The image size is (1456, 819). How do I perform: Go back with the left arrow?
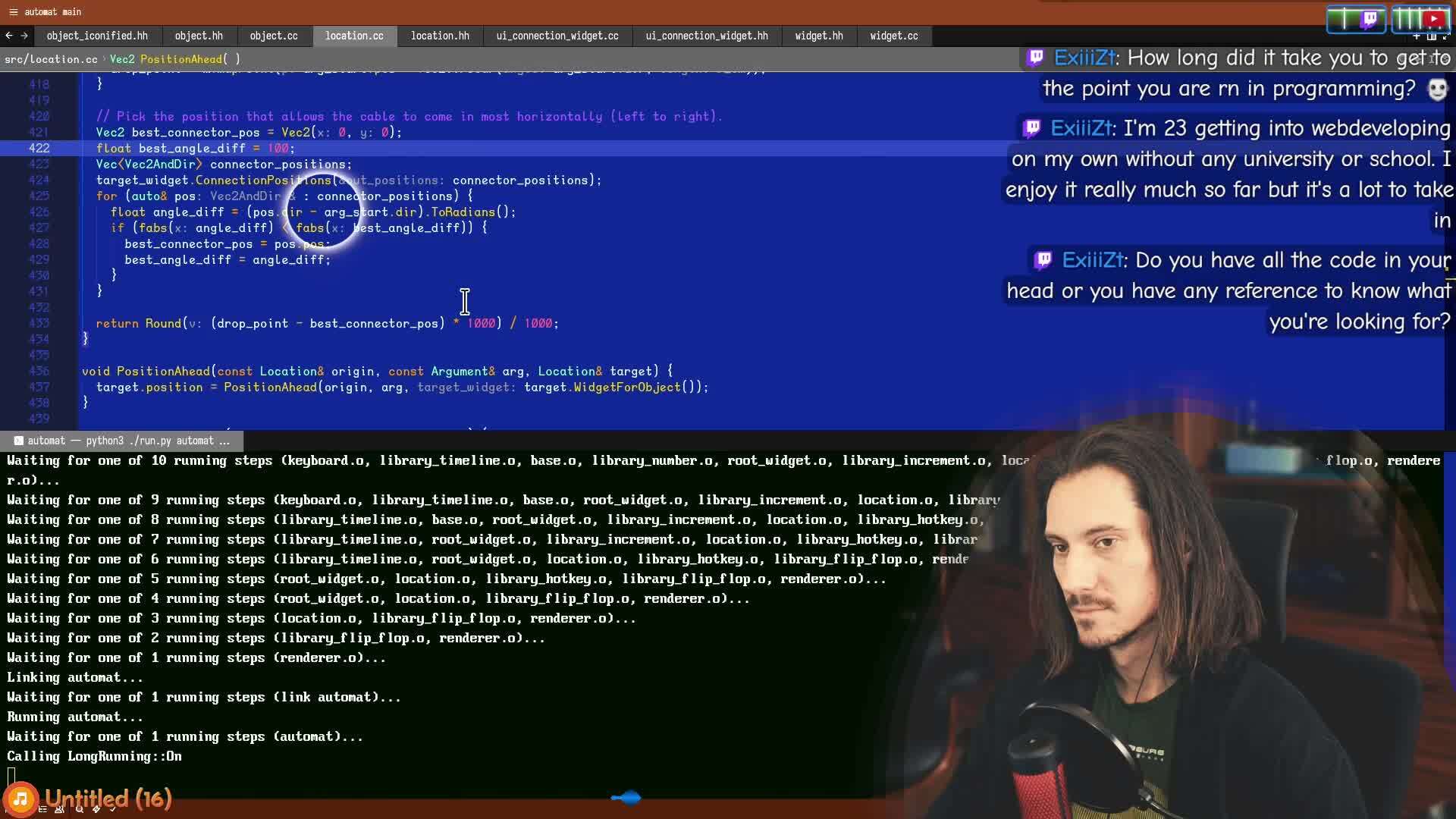[x=9, y=36]
